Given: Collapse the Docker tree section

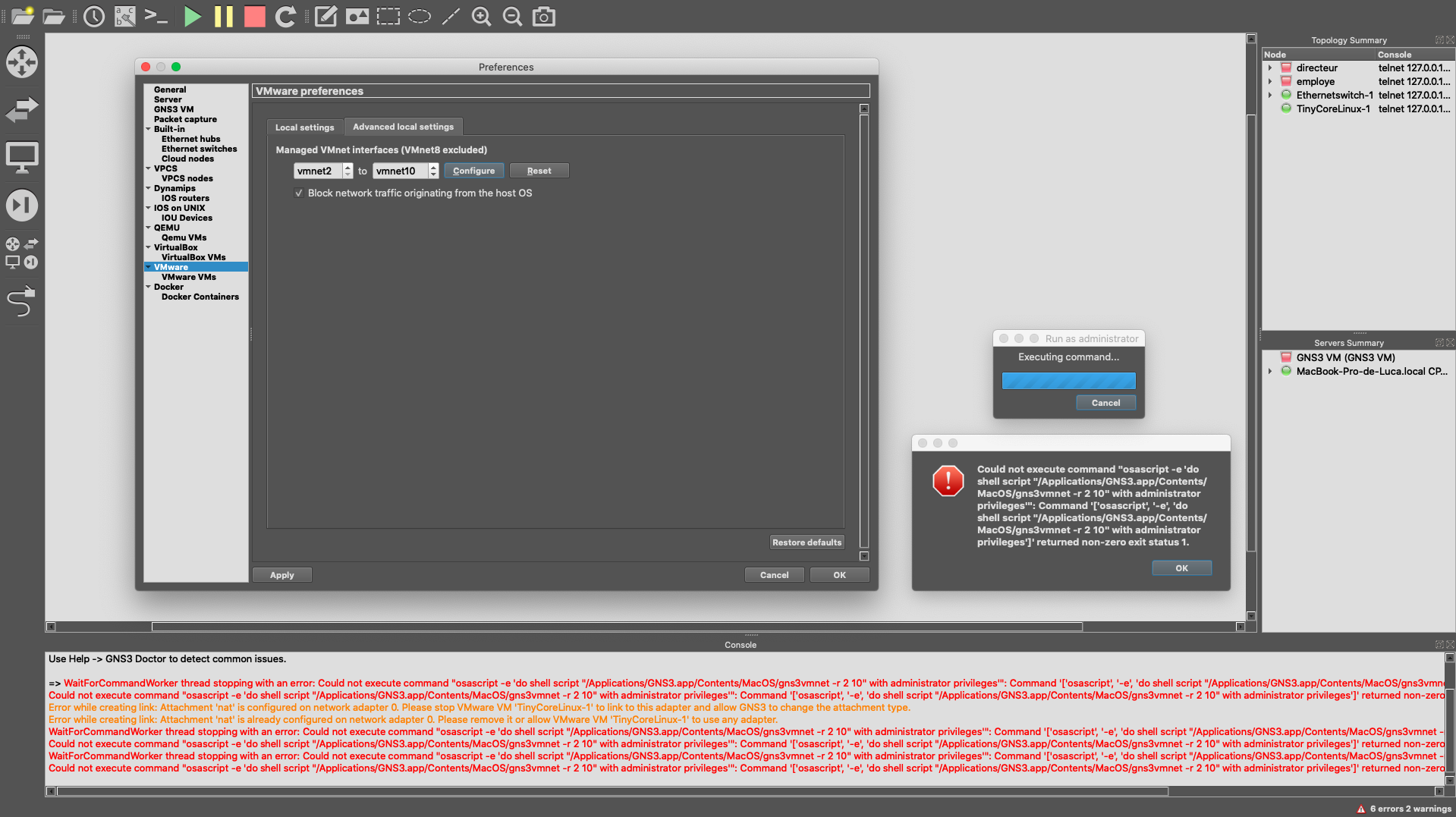Looking at the screenshot, I should pyautogui.click(x=148, y=287).
